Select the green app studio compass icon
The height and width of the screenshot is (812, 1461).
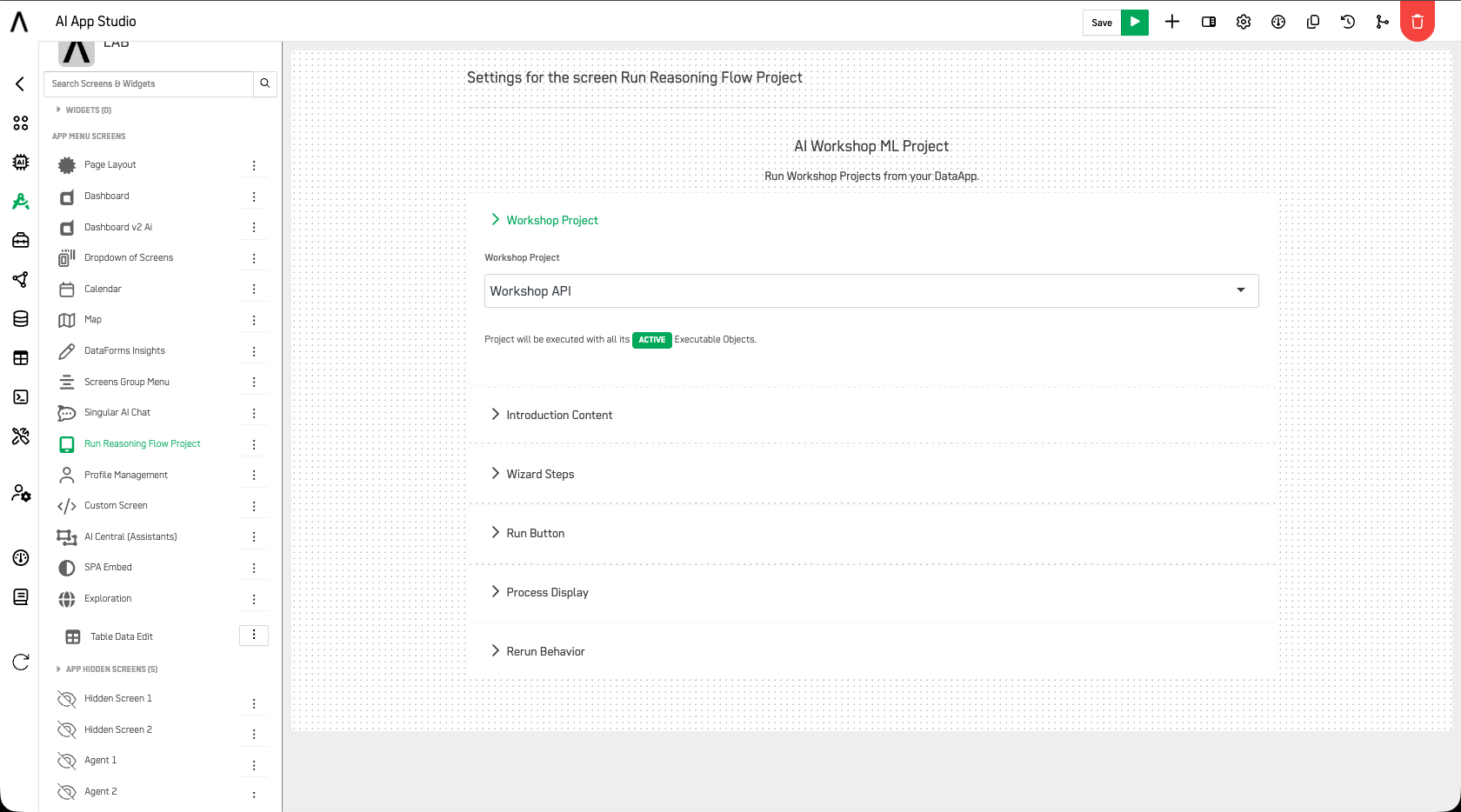pyautogui.click(x=21, y=201)
